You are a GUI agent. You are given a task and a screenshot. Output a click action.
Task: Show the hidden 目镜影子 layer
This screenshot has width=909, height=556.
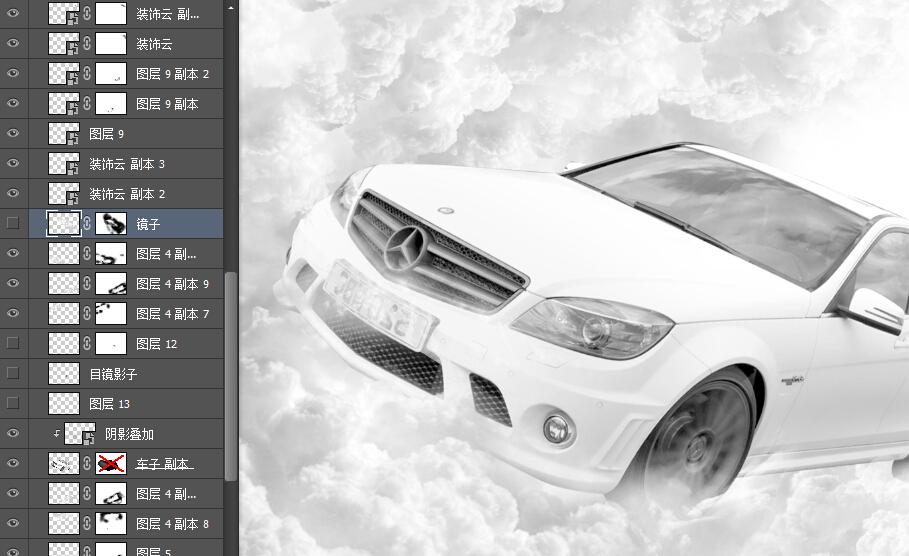click(x=13, y=373)
